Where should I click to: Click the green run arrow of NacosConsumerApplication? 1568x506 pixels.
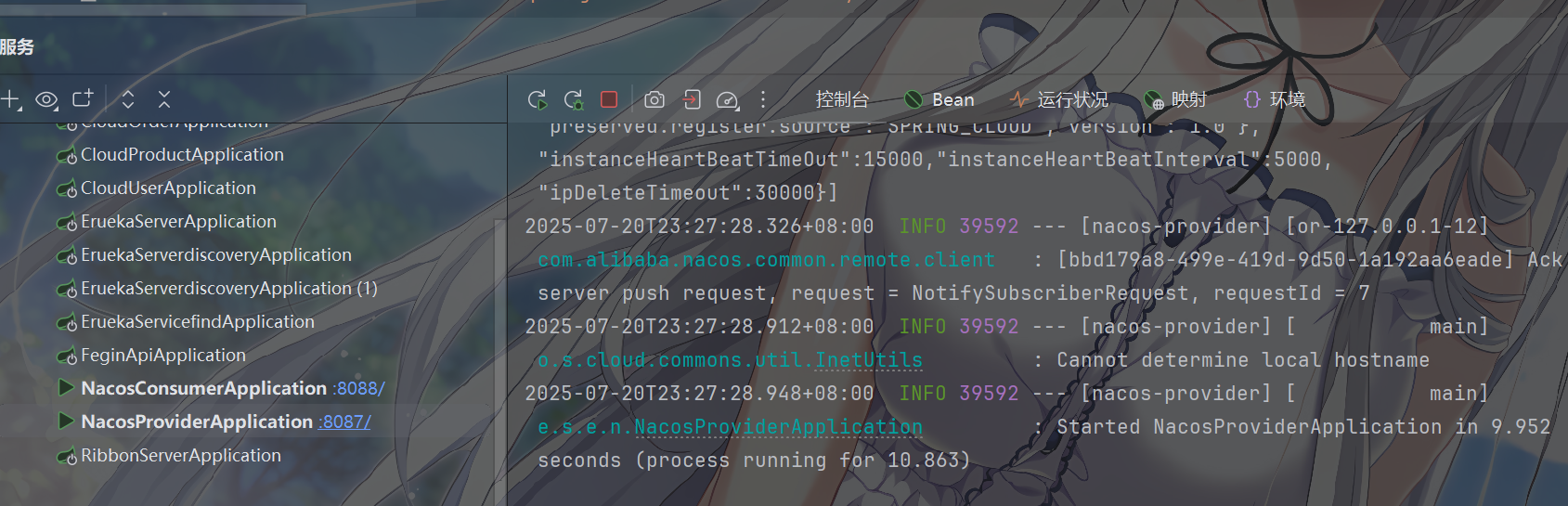pos(66,387)
